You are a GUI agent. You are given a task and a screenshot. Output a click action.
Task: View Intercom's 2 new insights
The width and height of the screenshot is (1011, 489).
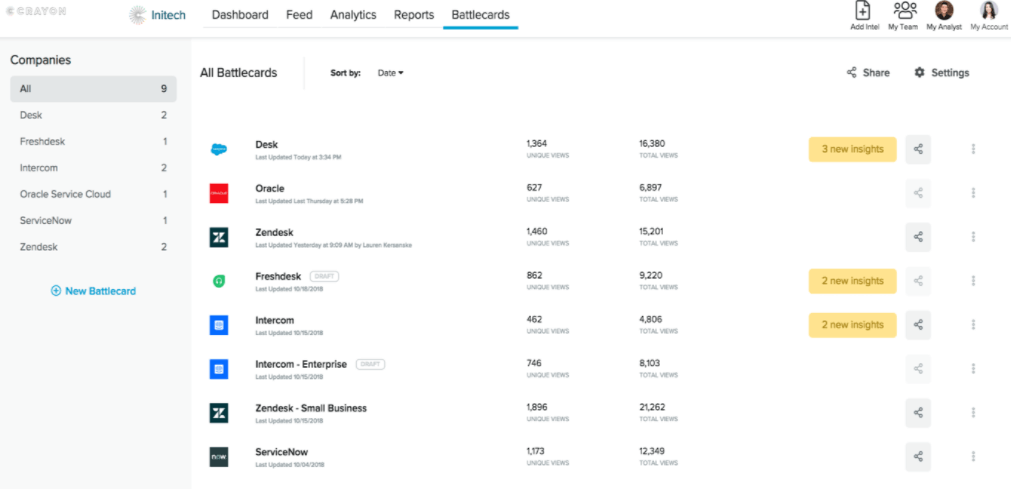tap(852, 324)
